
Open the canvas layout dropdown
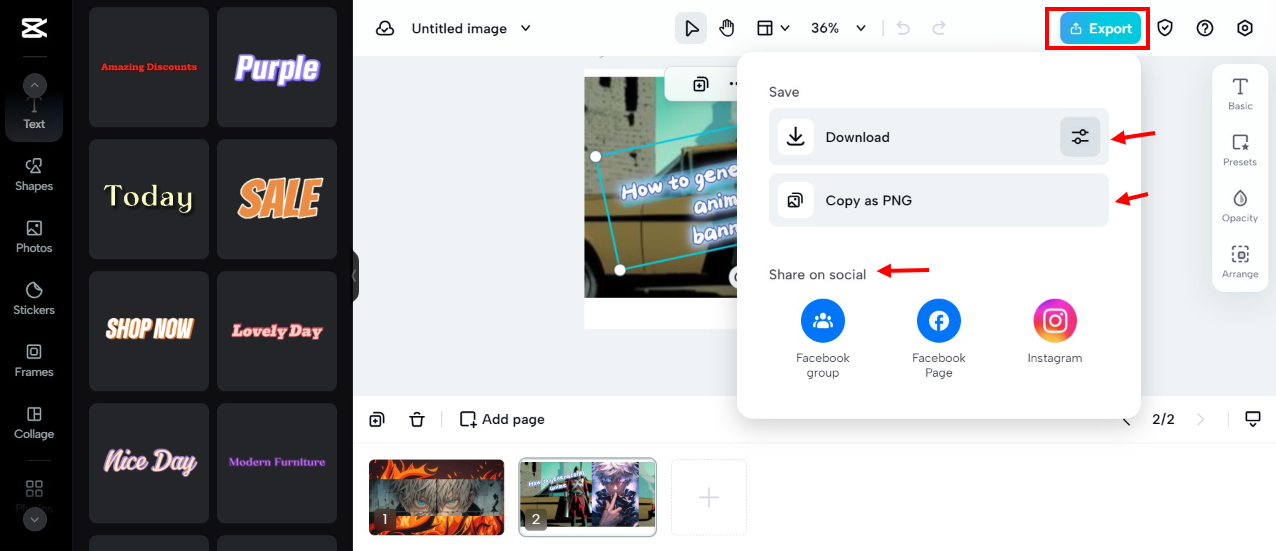(773, 28)
